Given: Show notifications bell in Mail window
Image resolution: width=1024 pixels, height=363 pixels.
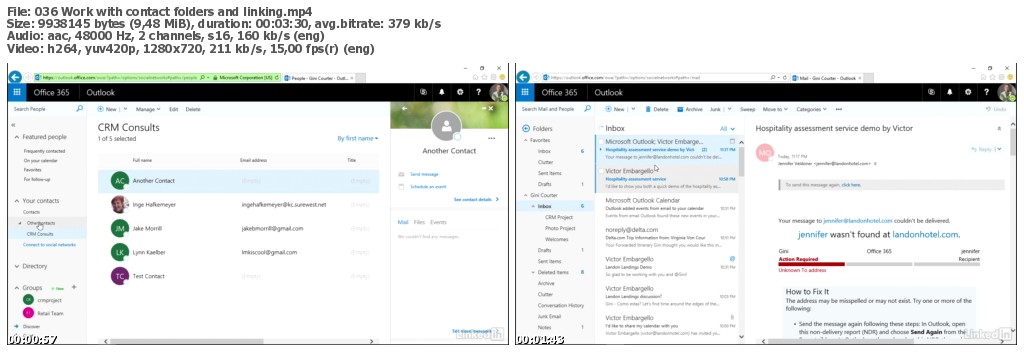Looking at the screenshot, I should [950, 93].
